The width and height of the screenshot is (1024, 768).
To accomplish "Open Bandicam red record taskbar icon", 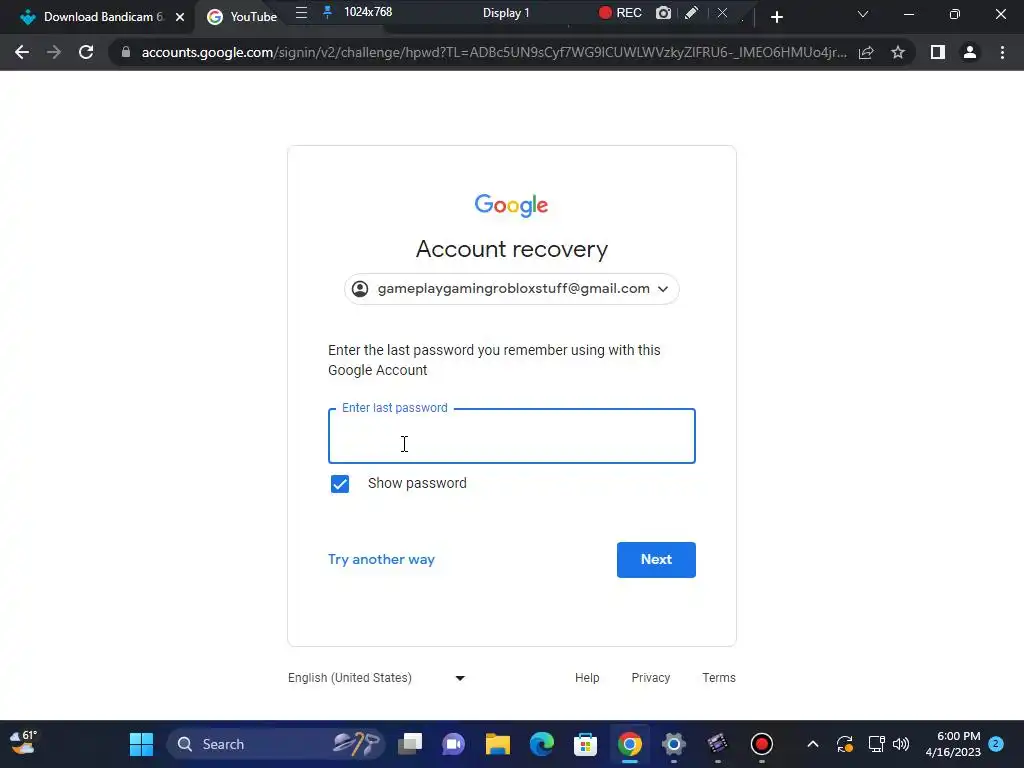I will 761,744.
